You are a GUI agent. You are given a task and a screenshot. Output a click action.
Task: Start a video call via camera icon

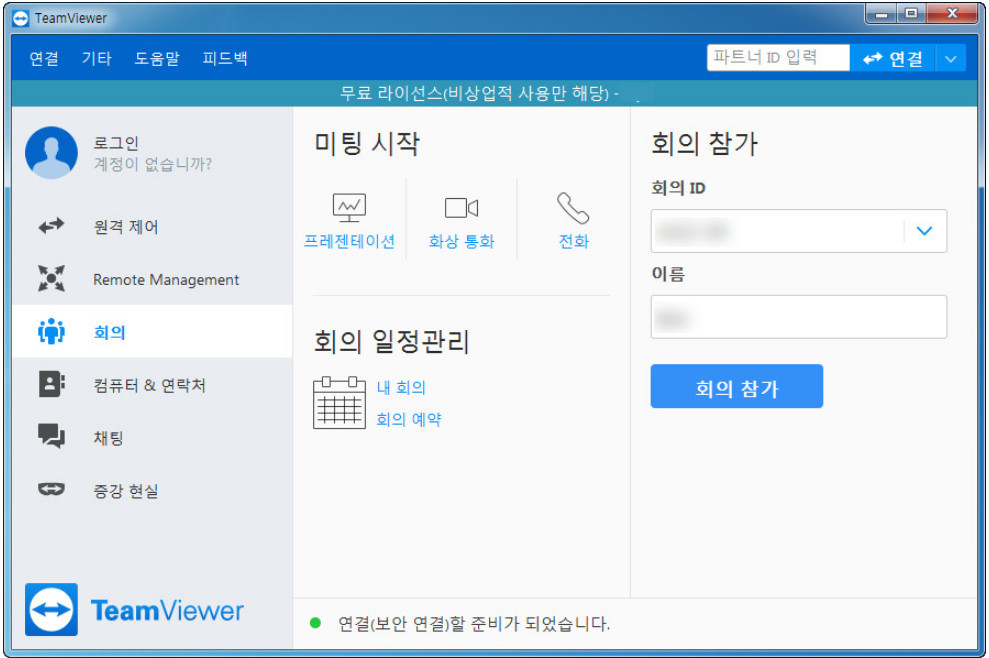[461, 208]
